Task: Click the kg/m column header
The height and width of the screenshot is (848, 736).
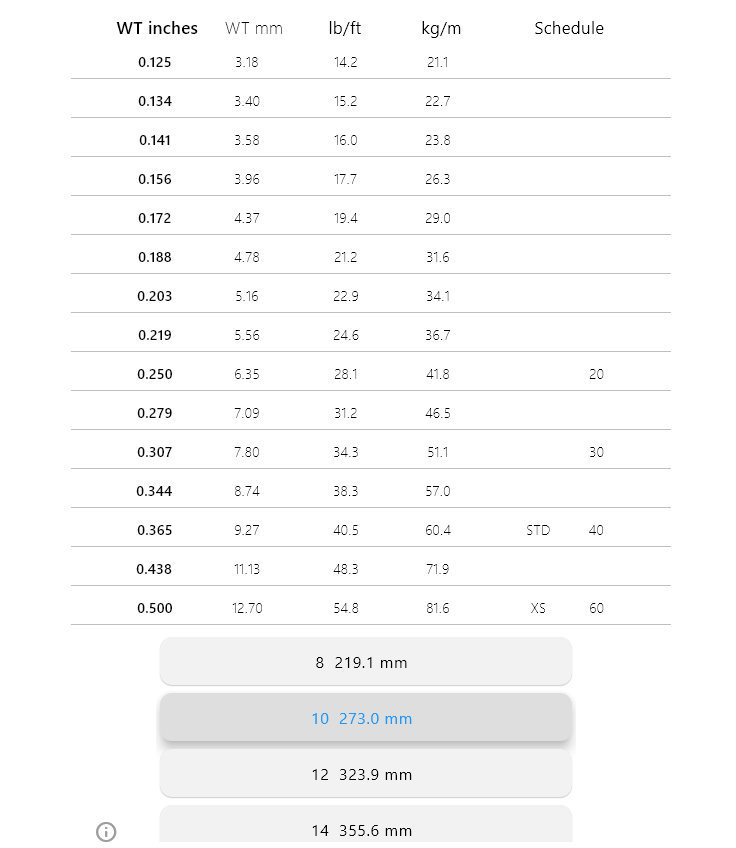Action: point(439,28)
